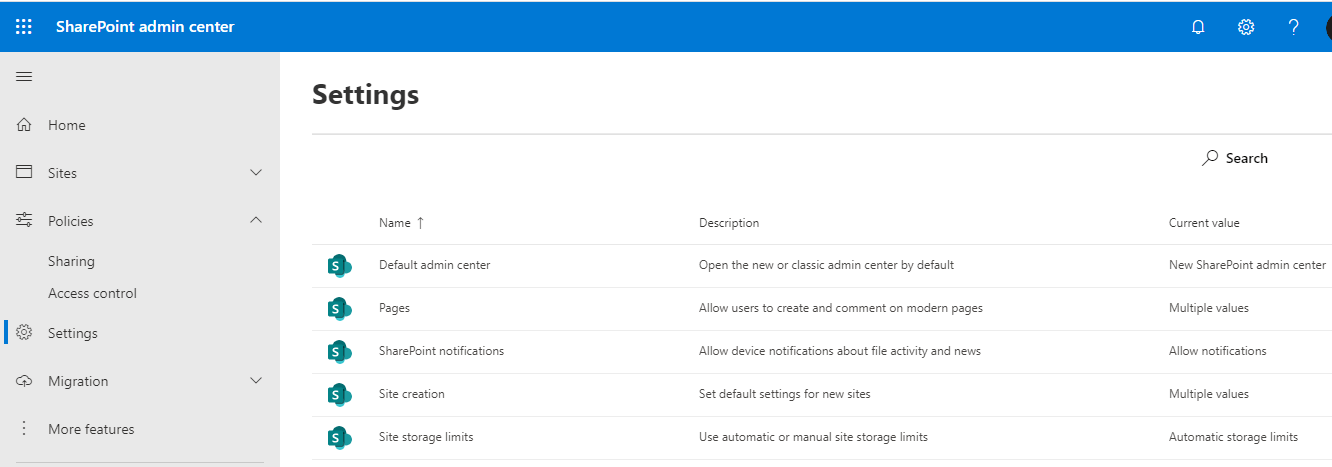Click the Settings page heading
Image resolution: width=1332 pixels, height=467 pixels.
pyautogui.click(x=366, y=95)
